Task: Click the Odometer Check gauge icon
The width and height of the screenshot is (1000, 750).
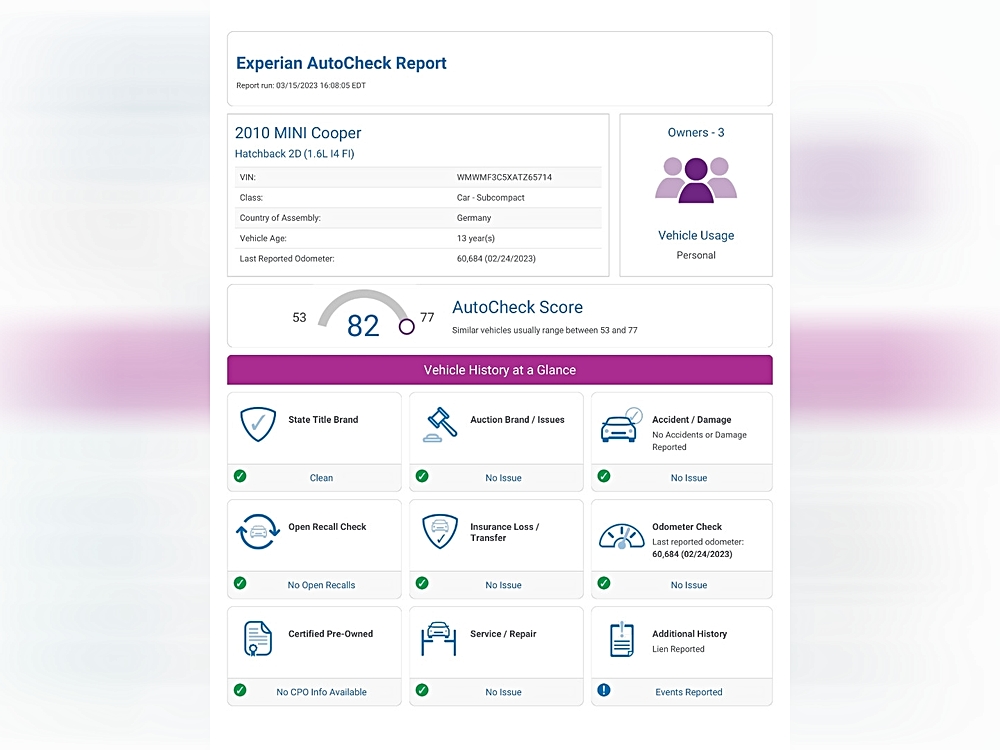Action: tap(620, 535)
